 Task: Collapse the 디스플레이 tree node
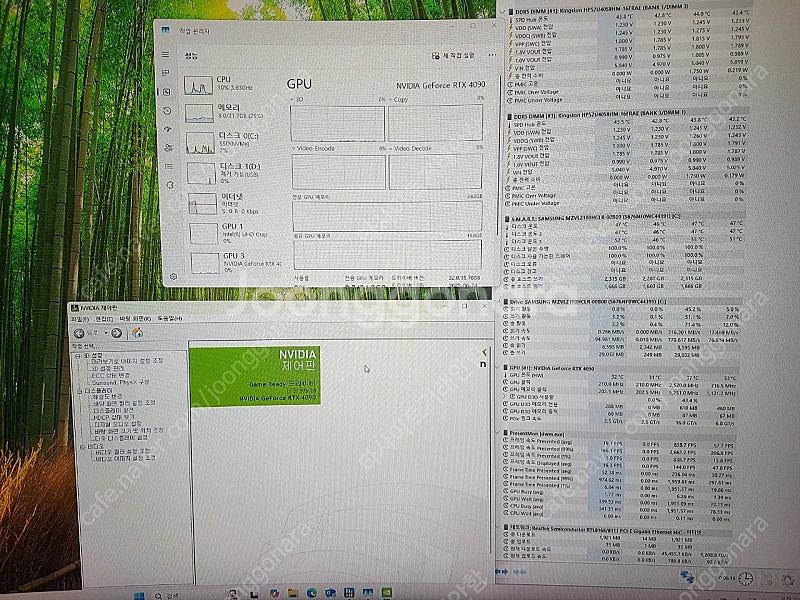[80, 391]
